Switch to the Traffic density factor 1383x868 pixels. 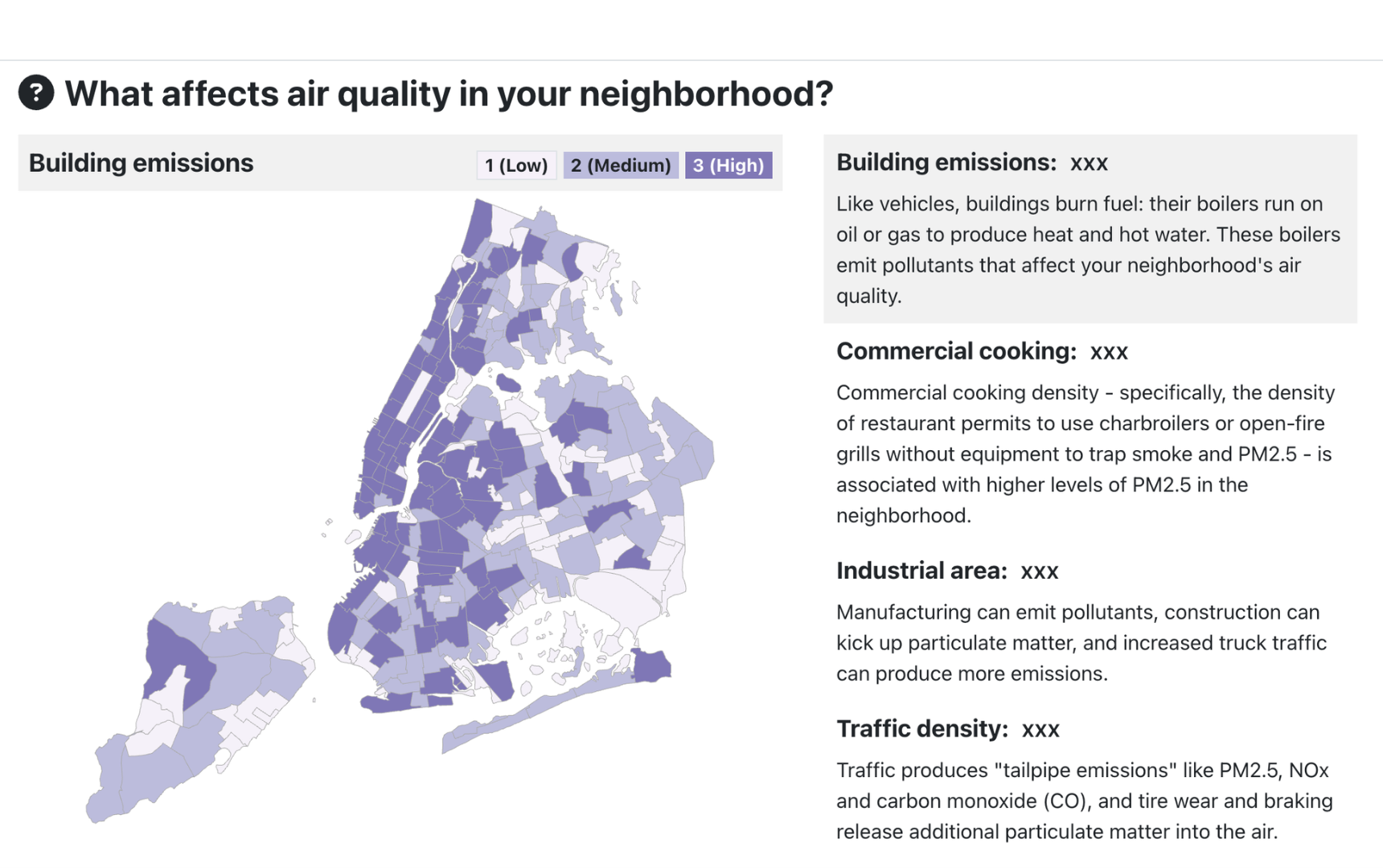[x=921, y=729]
